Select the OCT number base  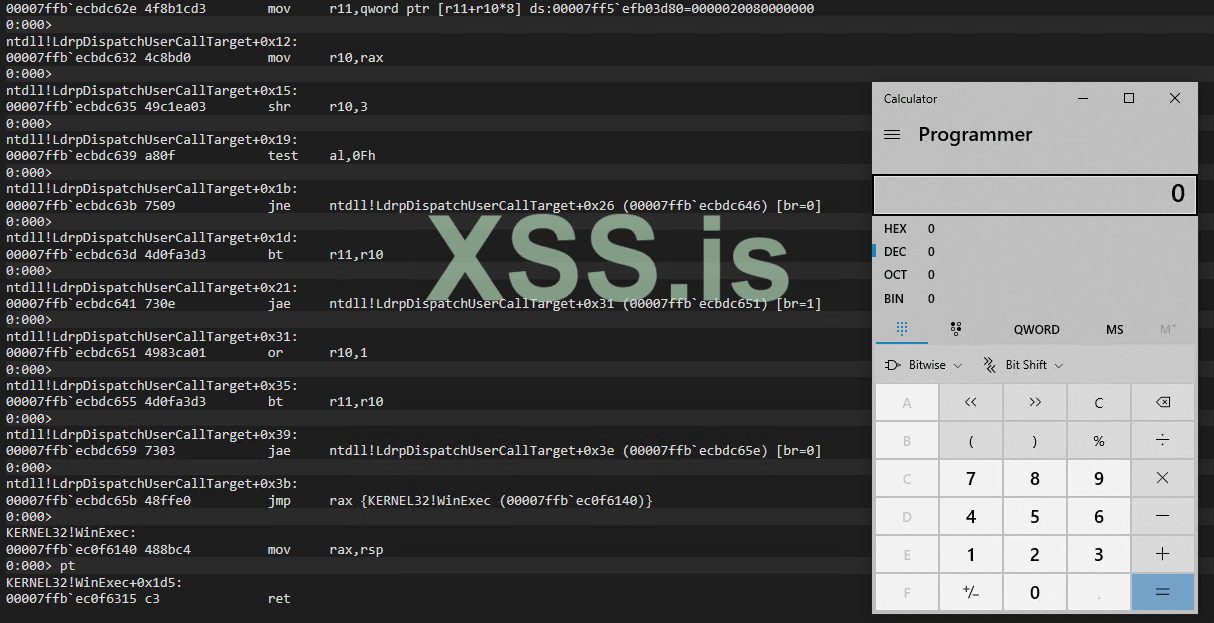point(1034,275)
